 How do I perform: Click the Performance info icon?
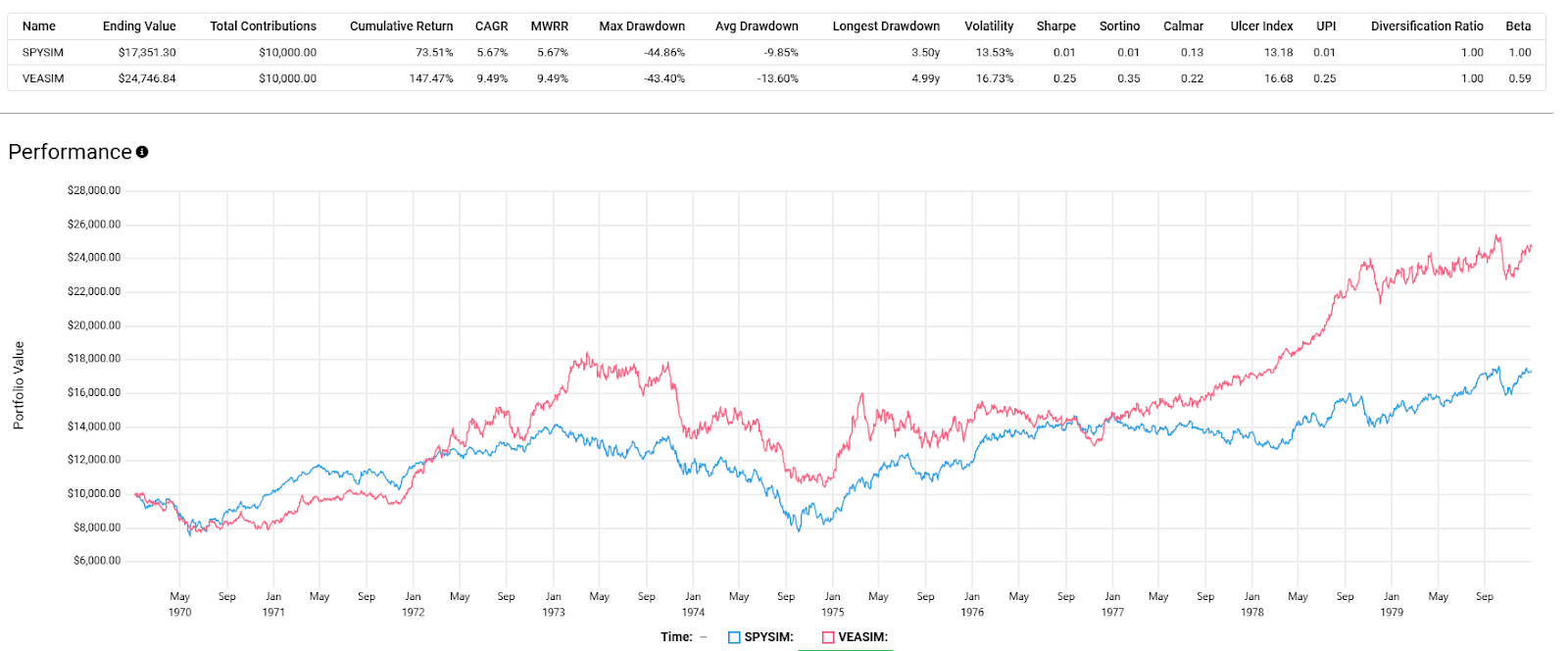pyautogui.click(x=142, y=152)
